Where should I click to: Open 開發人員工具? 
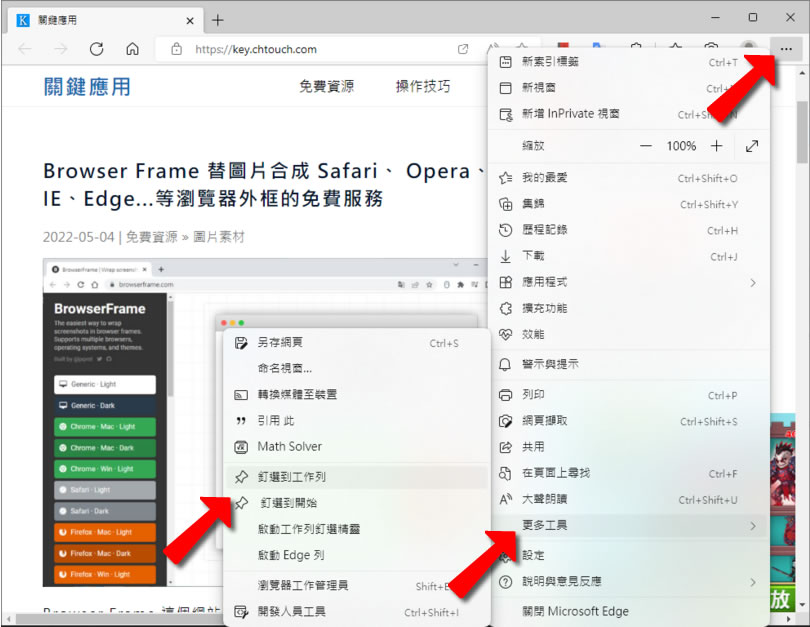tap(356, 612)
